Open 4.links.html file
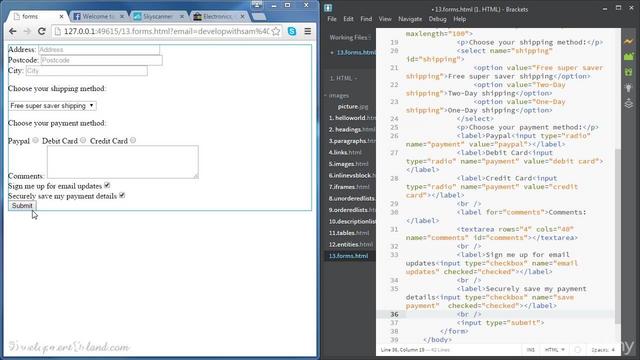Screen dimensions: 640x360 point(345,152)
